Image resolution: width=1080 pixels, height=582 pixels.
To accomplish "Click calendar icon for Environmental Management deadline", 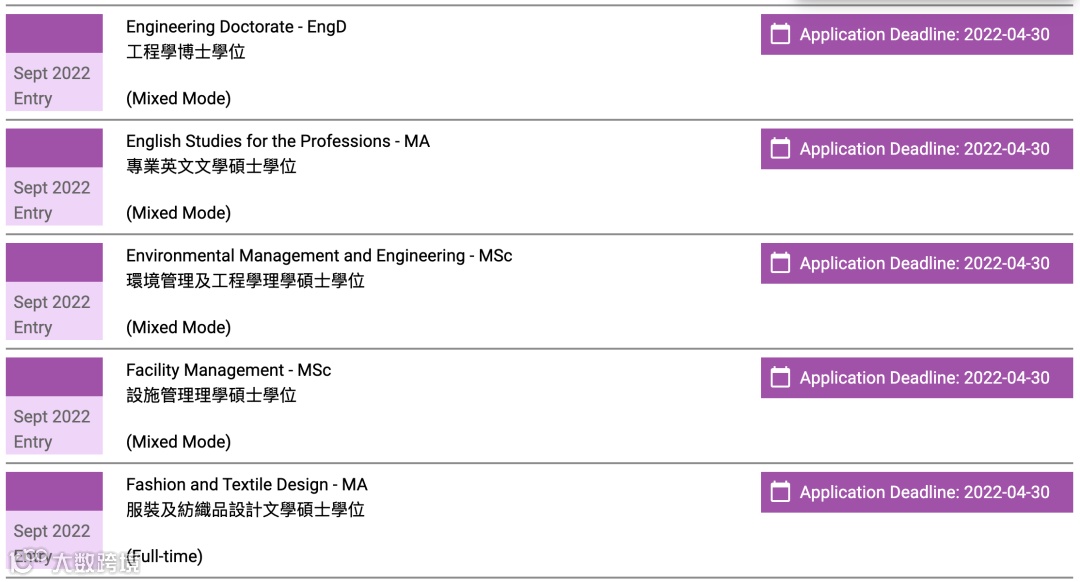I will [x=781, y=263].
